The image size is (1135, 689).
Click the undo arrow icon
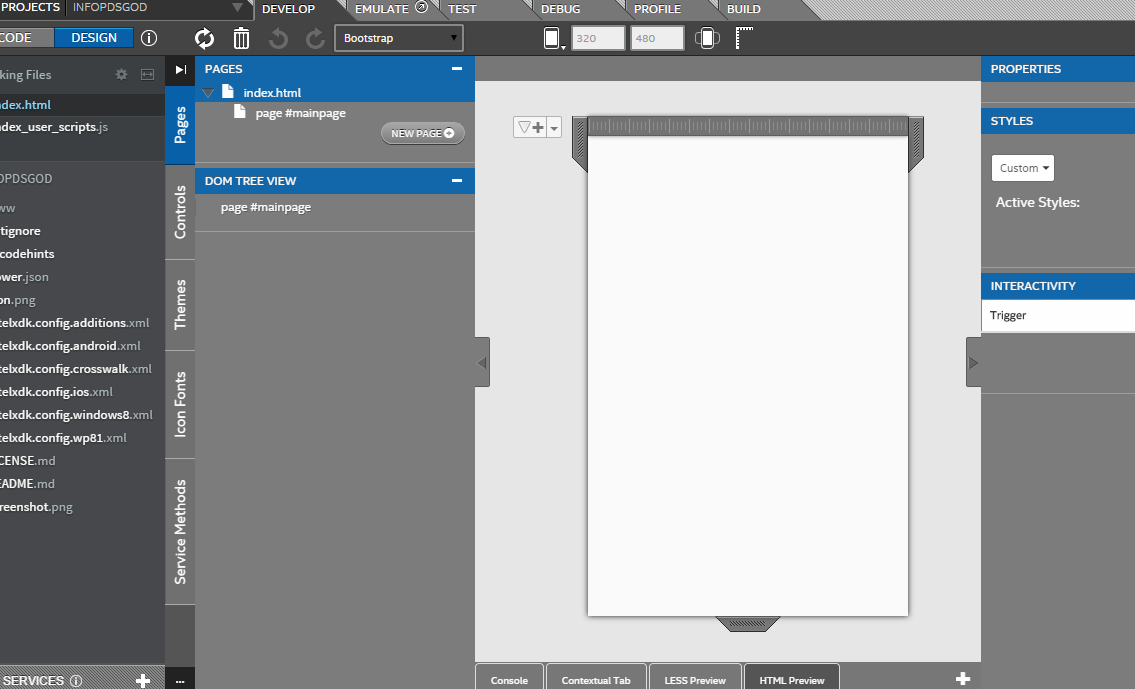[x=279, y=39]
